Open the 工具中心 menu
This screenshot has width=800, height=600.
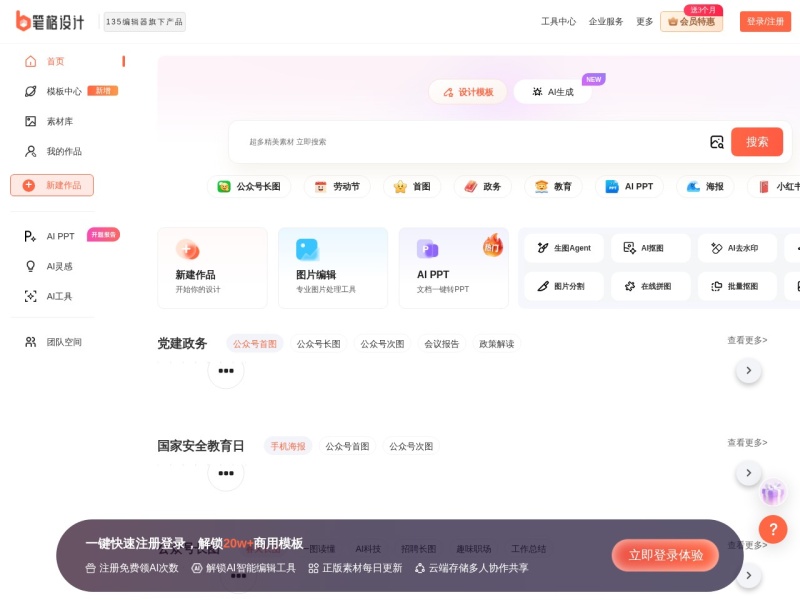point(557,20)
